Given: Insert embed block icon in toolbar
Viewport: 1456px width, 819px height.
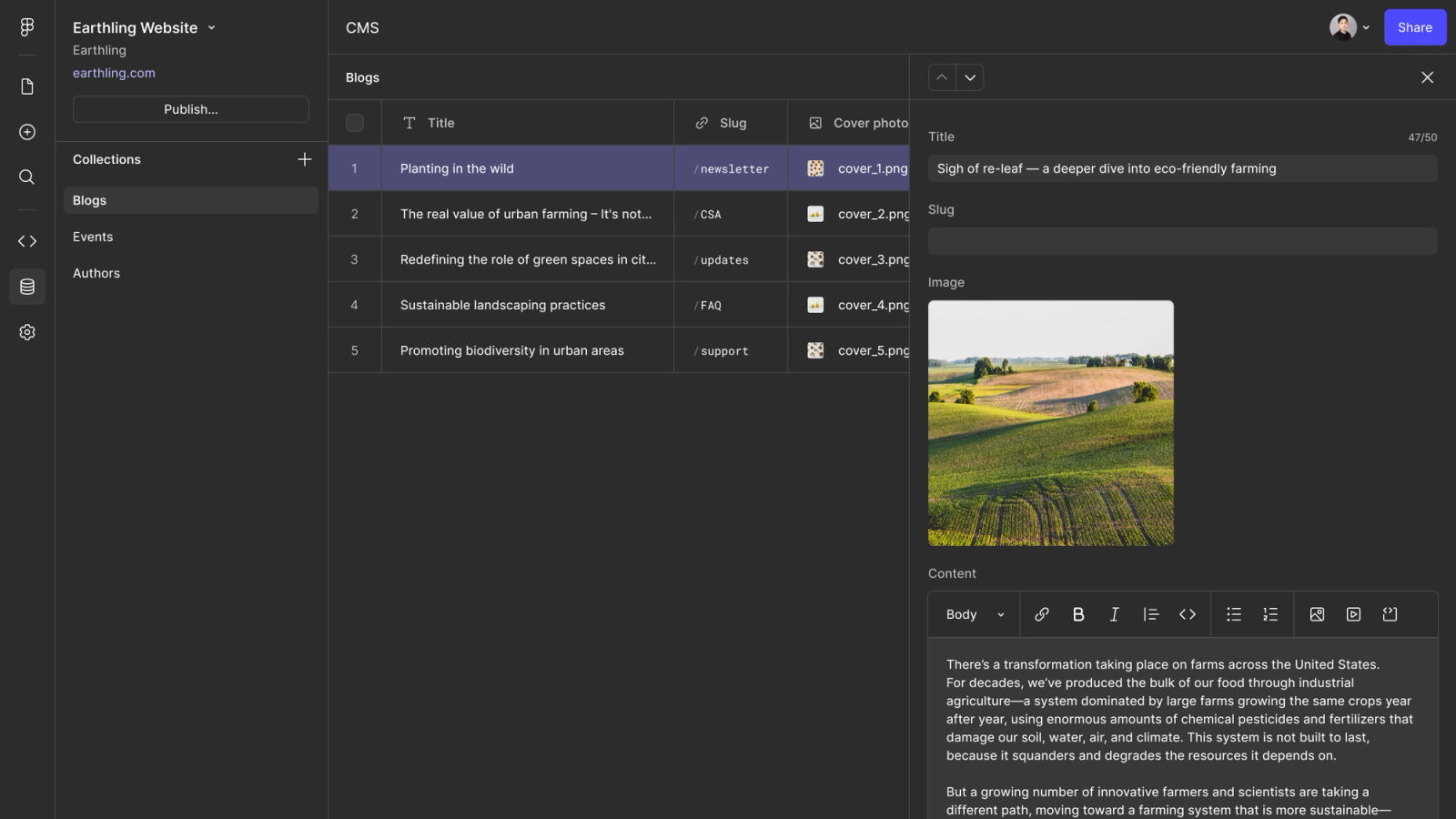Looking at the screenshot, I should (x=1390, y=614).
